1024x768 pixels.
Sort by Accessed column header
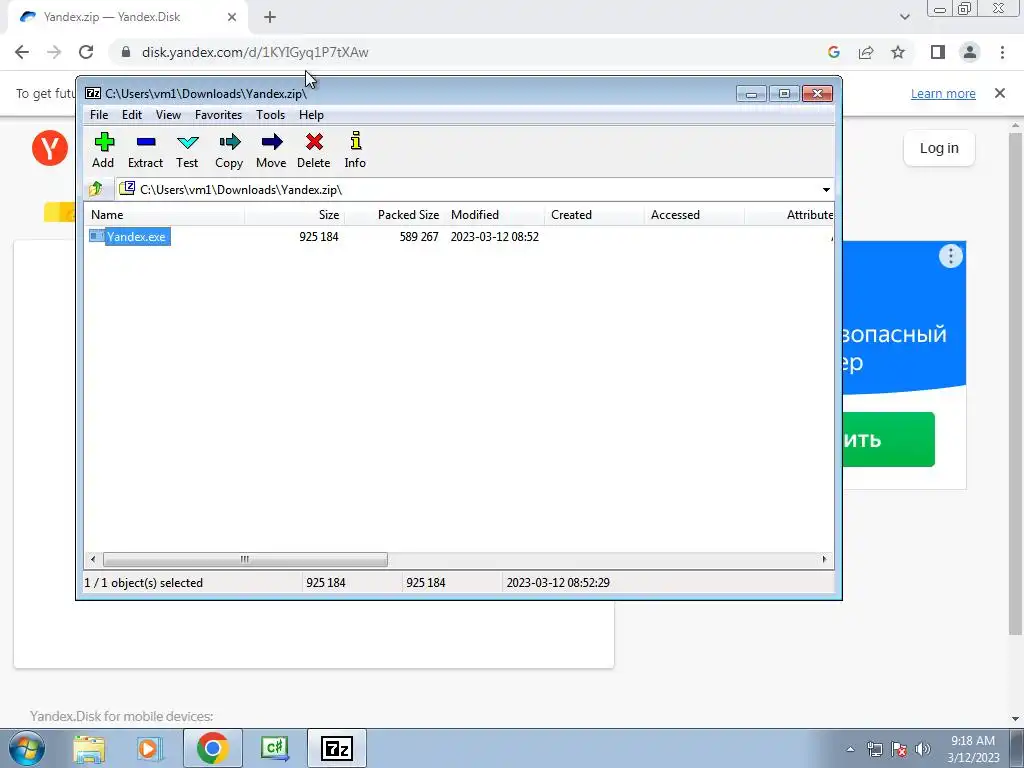click(694, 215)
